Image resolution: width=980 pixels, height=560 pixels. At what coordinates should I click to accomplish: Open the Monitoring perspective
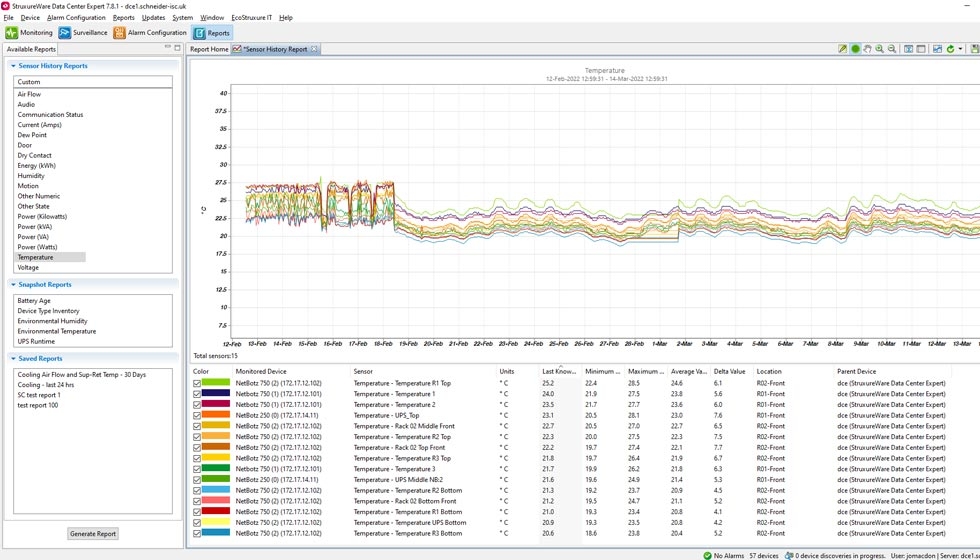pos(29,33)
